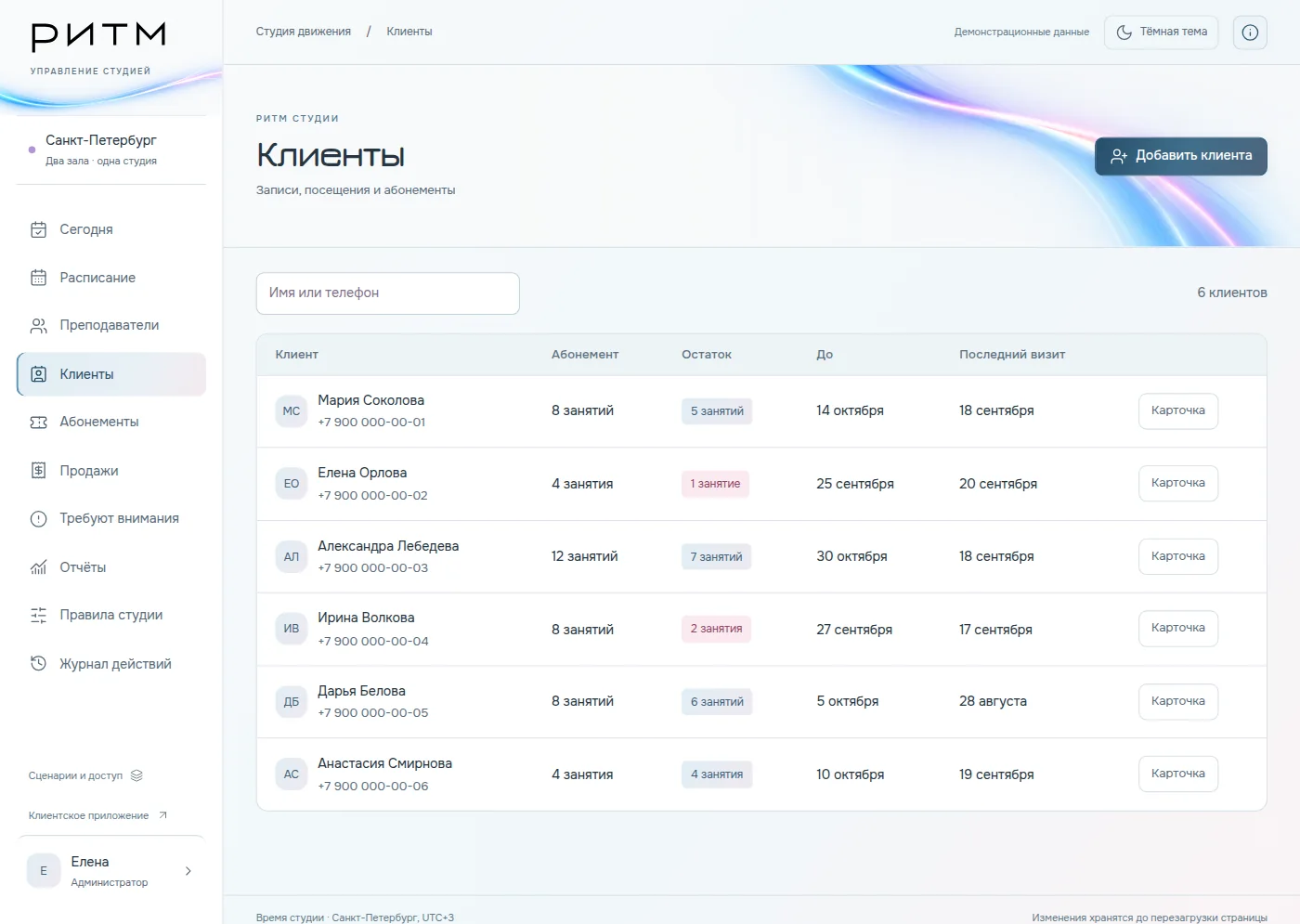The width and height of the screenshot is (1300, 924).
Task: Click Демонстрационные данные label
Action: click(x=1021, y=33)
